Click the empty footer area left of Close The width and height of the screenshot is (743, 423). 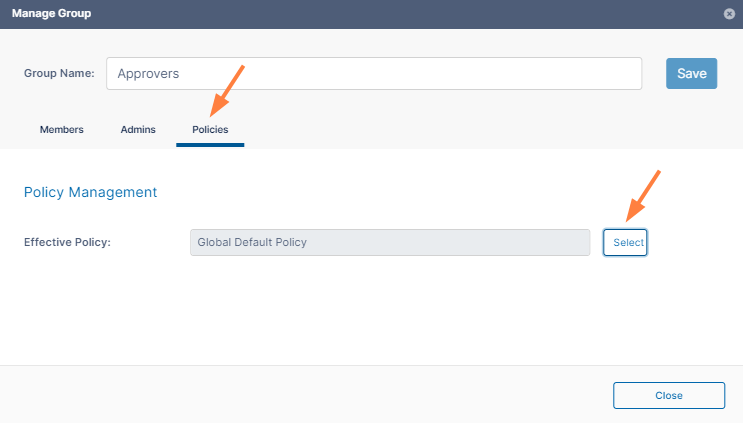click(300, 395)
